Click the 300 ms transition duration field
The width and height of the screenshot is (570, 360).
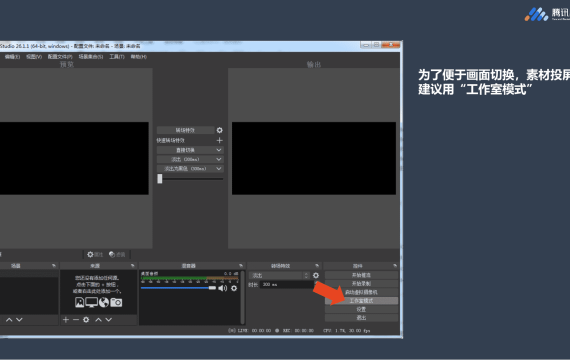pos(286,285)
